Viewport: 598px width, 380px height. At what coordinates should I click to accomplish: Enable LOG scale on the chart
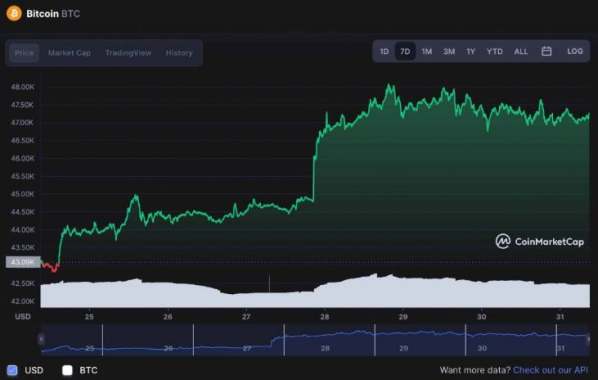click(x=575, y=51)
